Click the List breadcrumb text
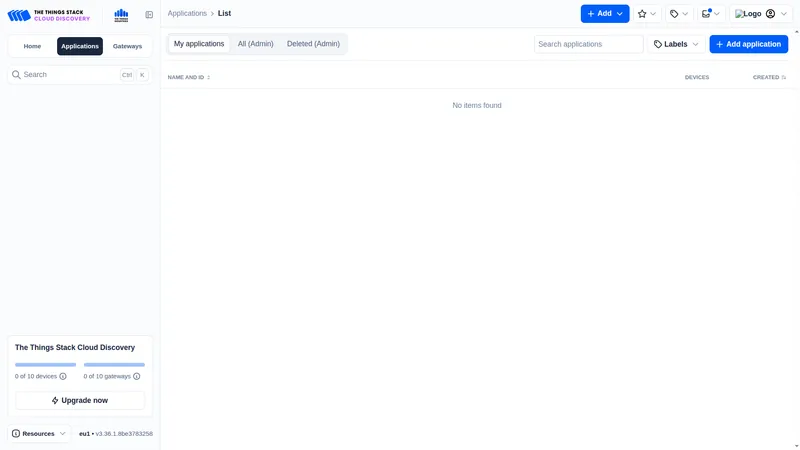 tap(224, 13)
